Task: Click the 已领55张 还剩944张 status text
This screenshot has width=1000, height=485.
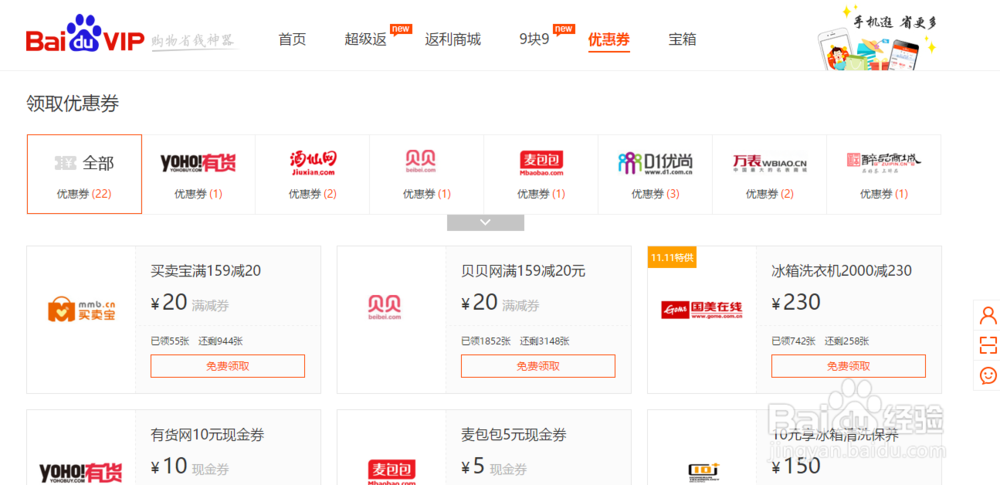Action: 196,341
